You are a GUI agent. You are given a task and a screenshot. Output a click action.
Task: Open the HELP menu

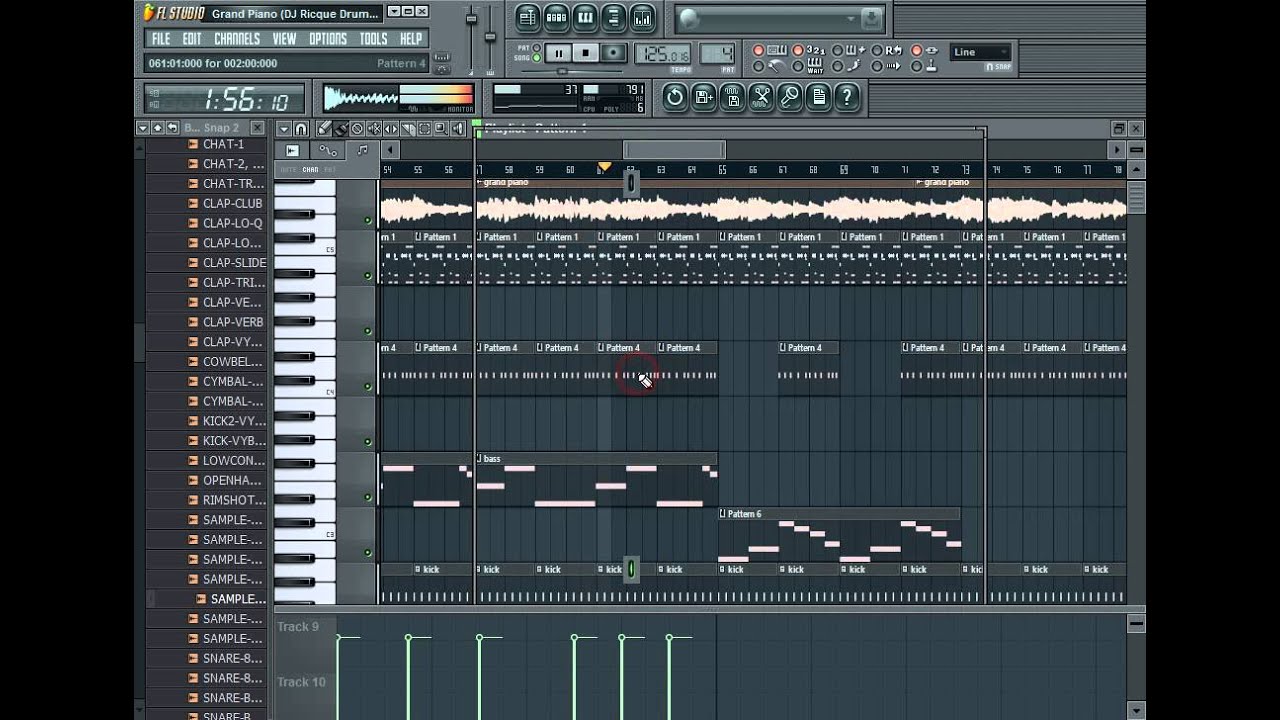pyautogui.click(x=411, y=39)
